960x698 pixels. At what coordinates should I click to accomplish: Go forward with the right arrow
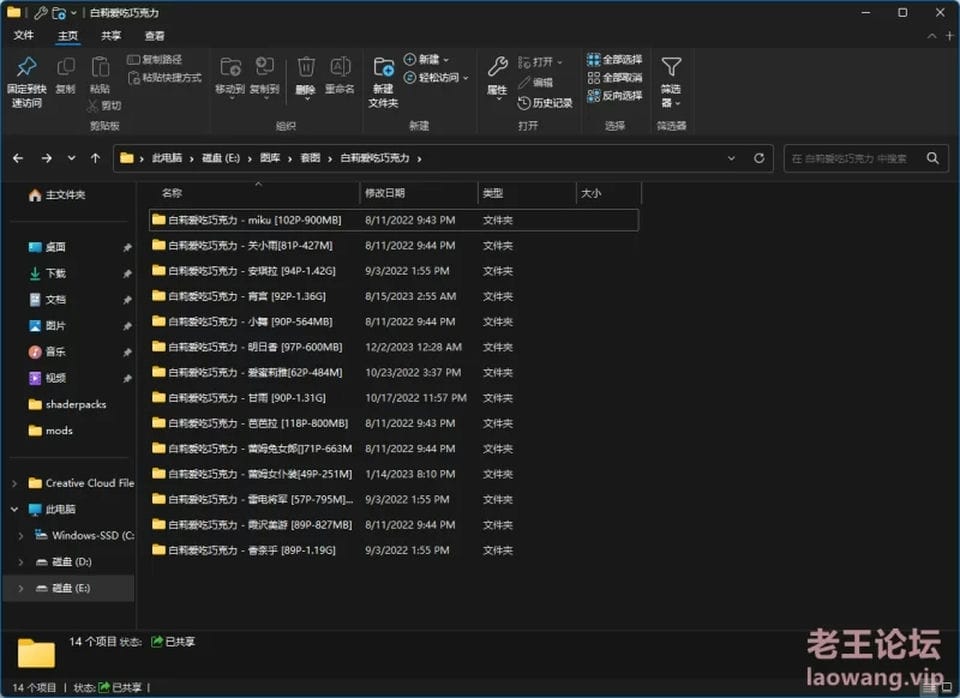(x=47, y=158)
